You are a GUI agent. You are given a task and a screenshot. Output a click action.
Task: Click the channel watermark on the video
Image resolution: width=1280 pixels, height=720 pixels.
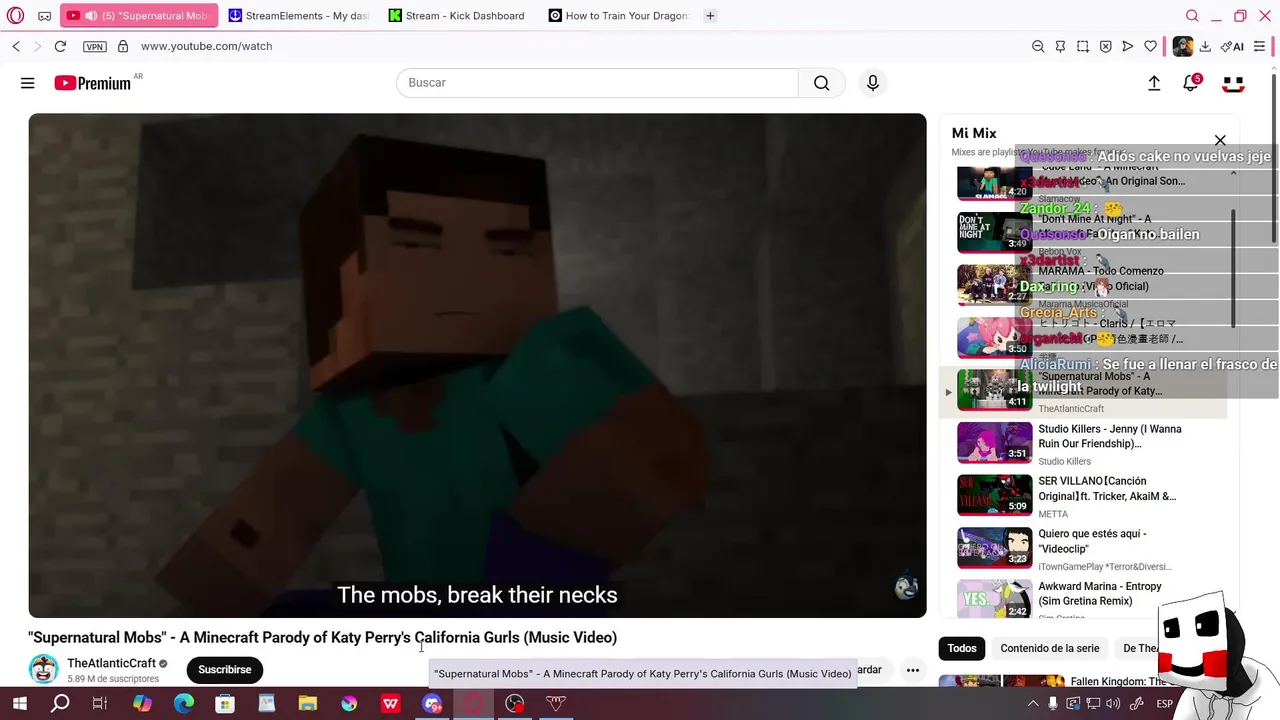(906, 587)
